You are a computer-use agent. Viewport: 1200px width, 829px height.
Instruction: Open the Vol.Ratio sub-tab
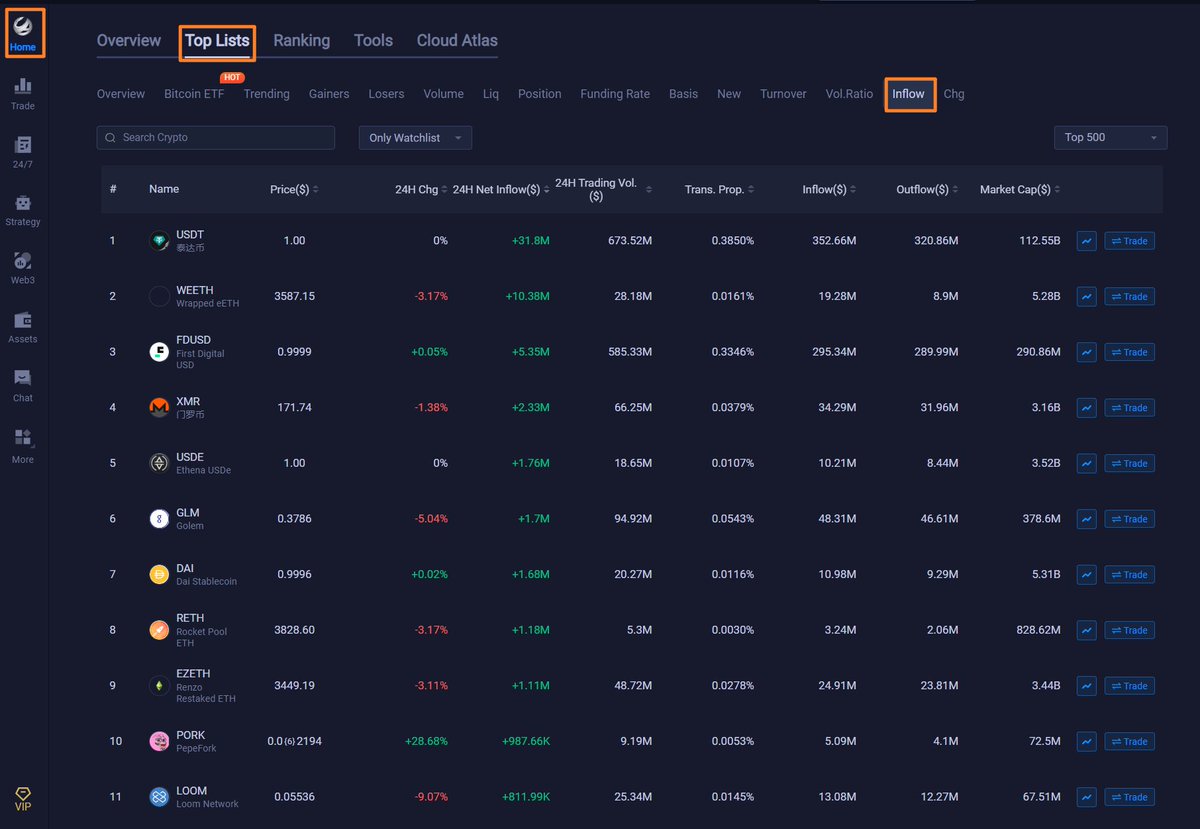point(849,94)
